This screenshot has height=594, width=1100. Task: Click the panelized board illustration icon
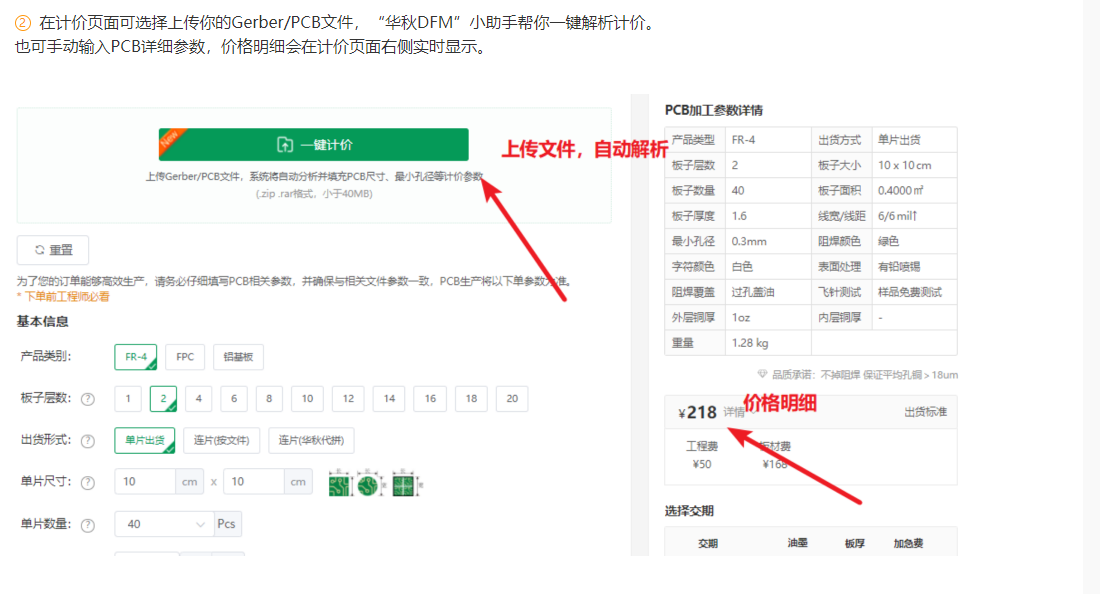point(404,484)
